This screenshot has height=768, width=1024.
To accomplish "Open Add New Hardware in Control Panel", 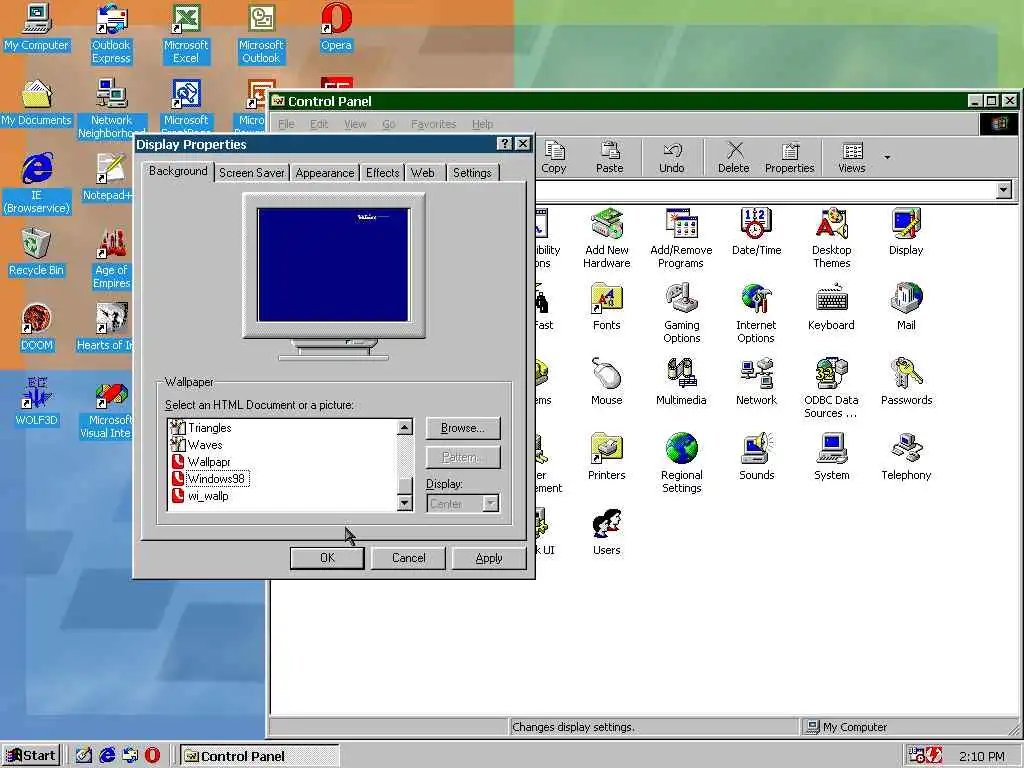I will coord(607,238).
